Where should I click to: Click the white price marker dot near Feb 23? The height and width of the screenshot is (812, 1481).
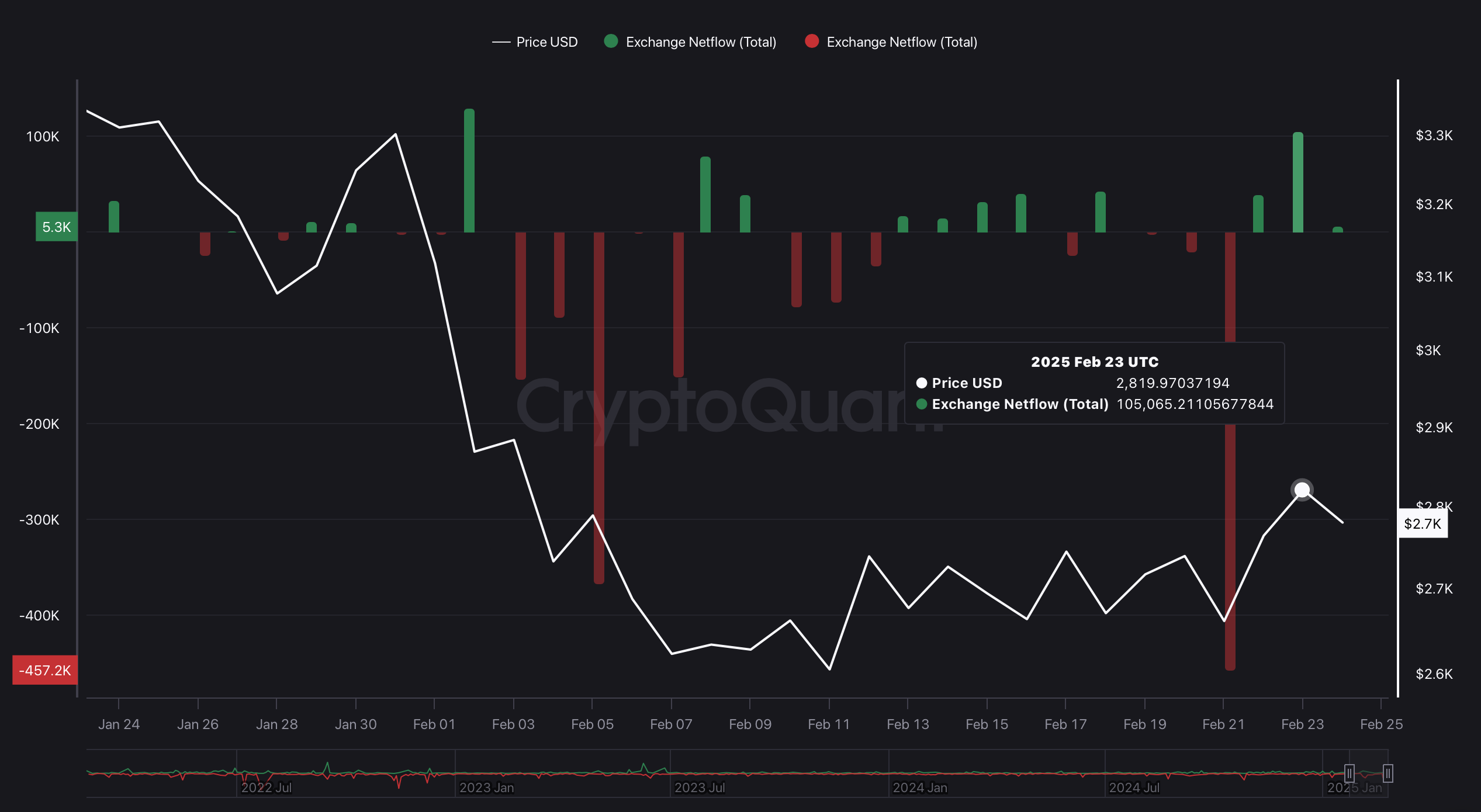tap(1302, 490)
